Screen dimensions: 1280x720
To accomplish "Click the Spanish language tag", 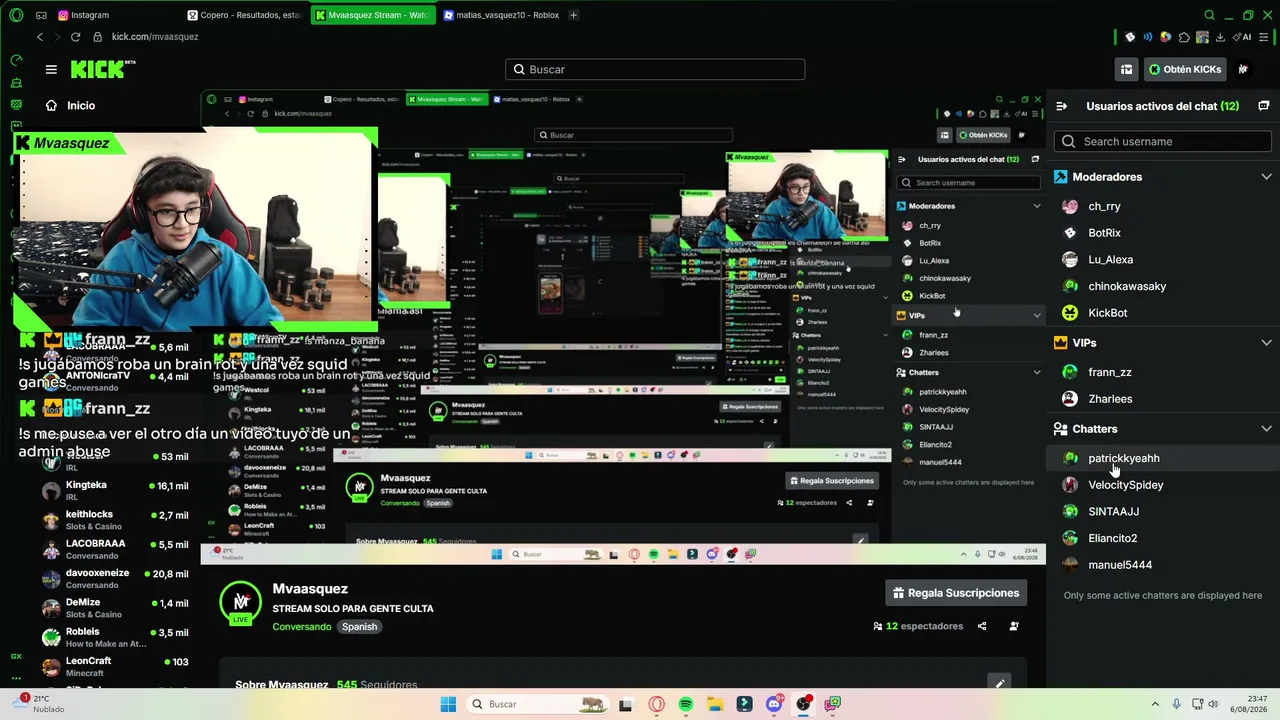I will tap(359, 627).
